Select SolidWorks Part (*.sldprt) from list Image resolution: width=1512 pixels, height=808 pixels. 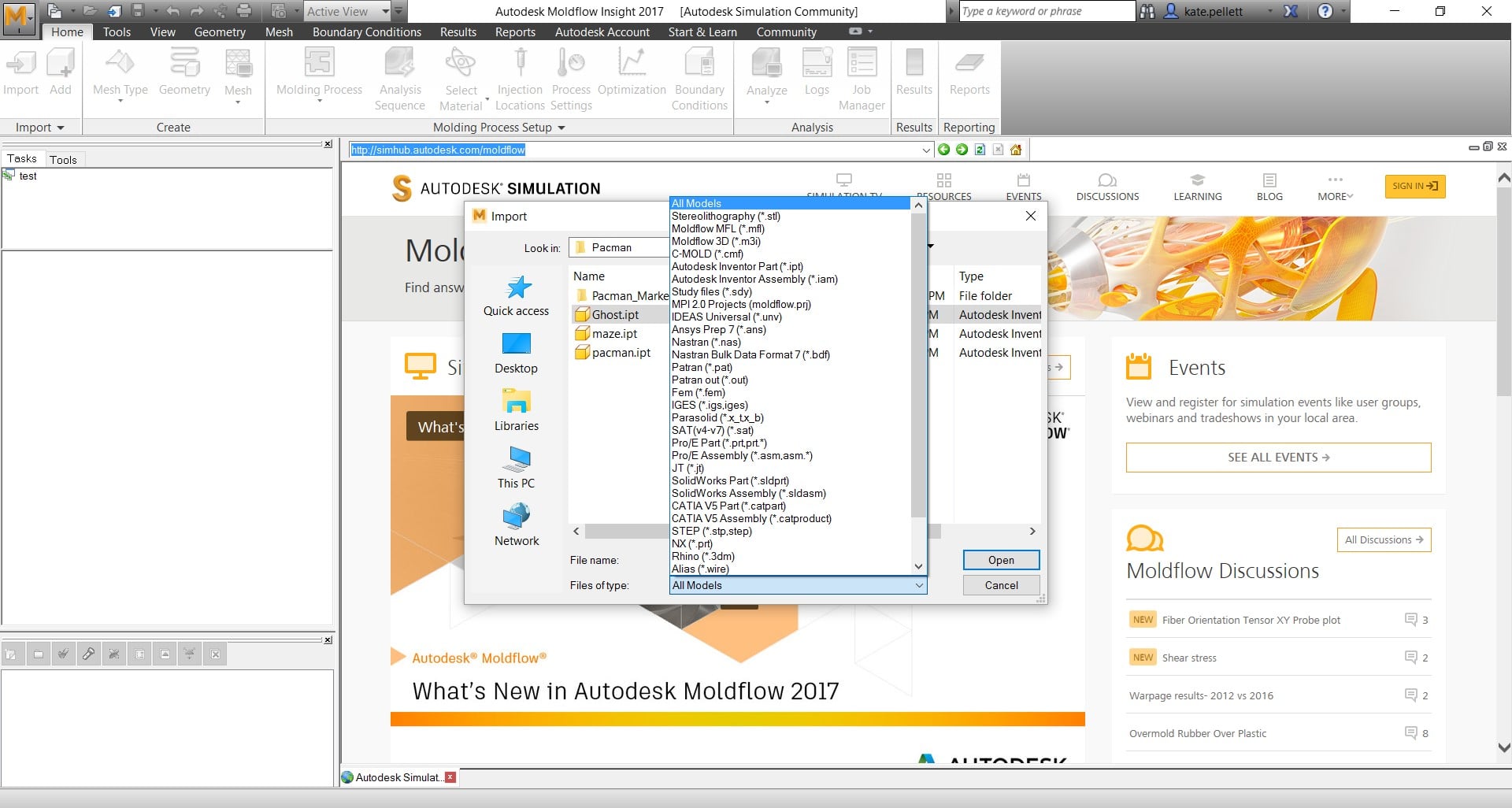[729, 481]
